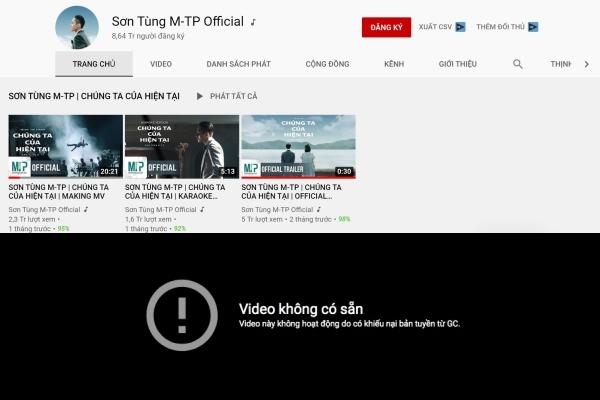This screenshot has width=600, height=400.
Task: Expand more channel tabs with right chevron
Action: pyautogui.click(x=587, y=64)
